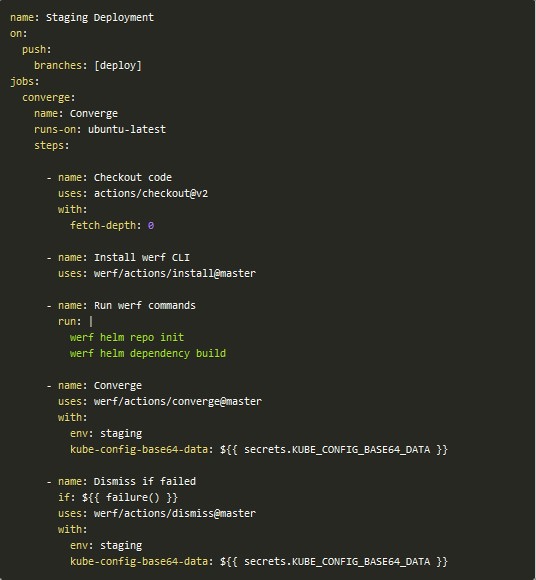Screen dimensions: 536x580
Task: Click the last secrets.KUBE_CONFIG_BASE64_DATA expression
Action: tap(334, 562)
